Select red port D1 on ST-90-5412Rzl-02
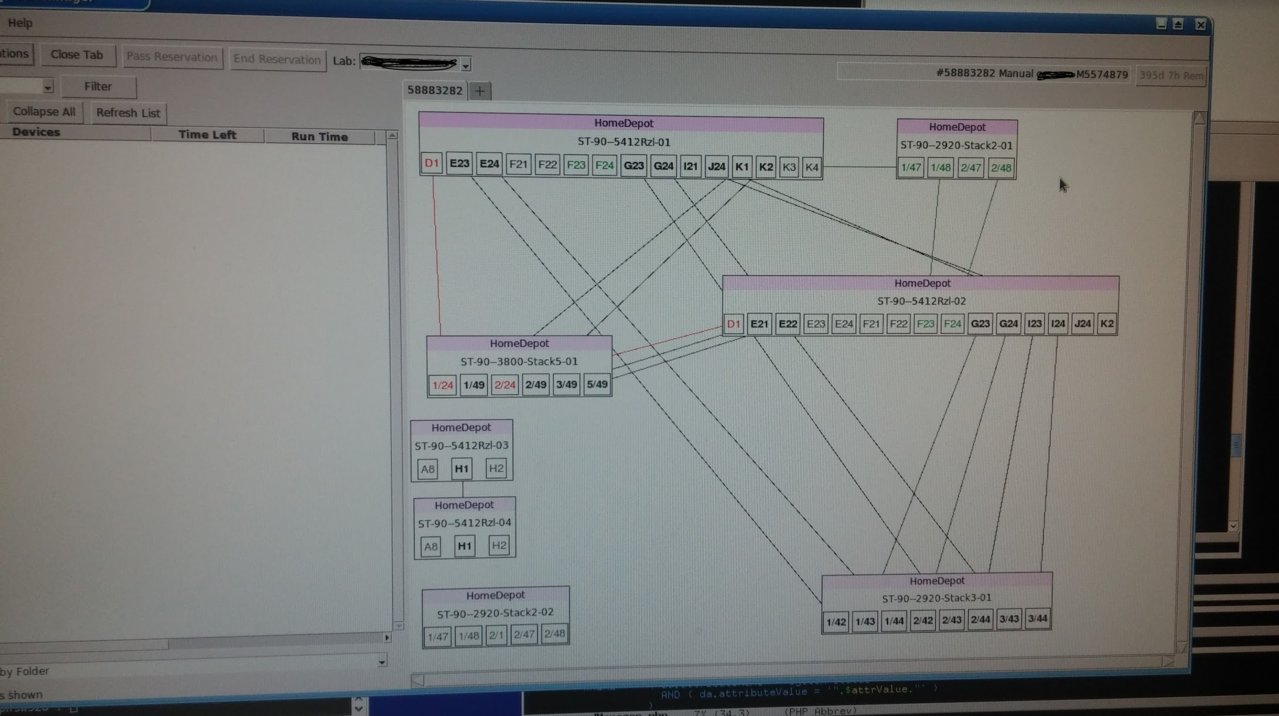 coord(734,324)
